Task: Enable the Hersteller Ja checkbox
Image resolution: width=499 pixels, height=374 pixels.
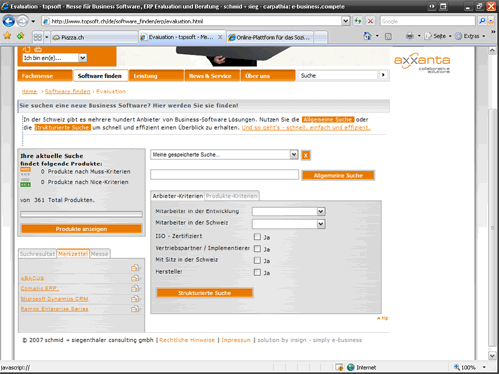Action: tap(257, 272)
